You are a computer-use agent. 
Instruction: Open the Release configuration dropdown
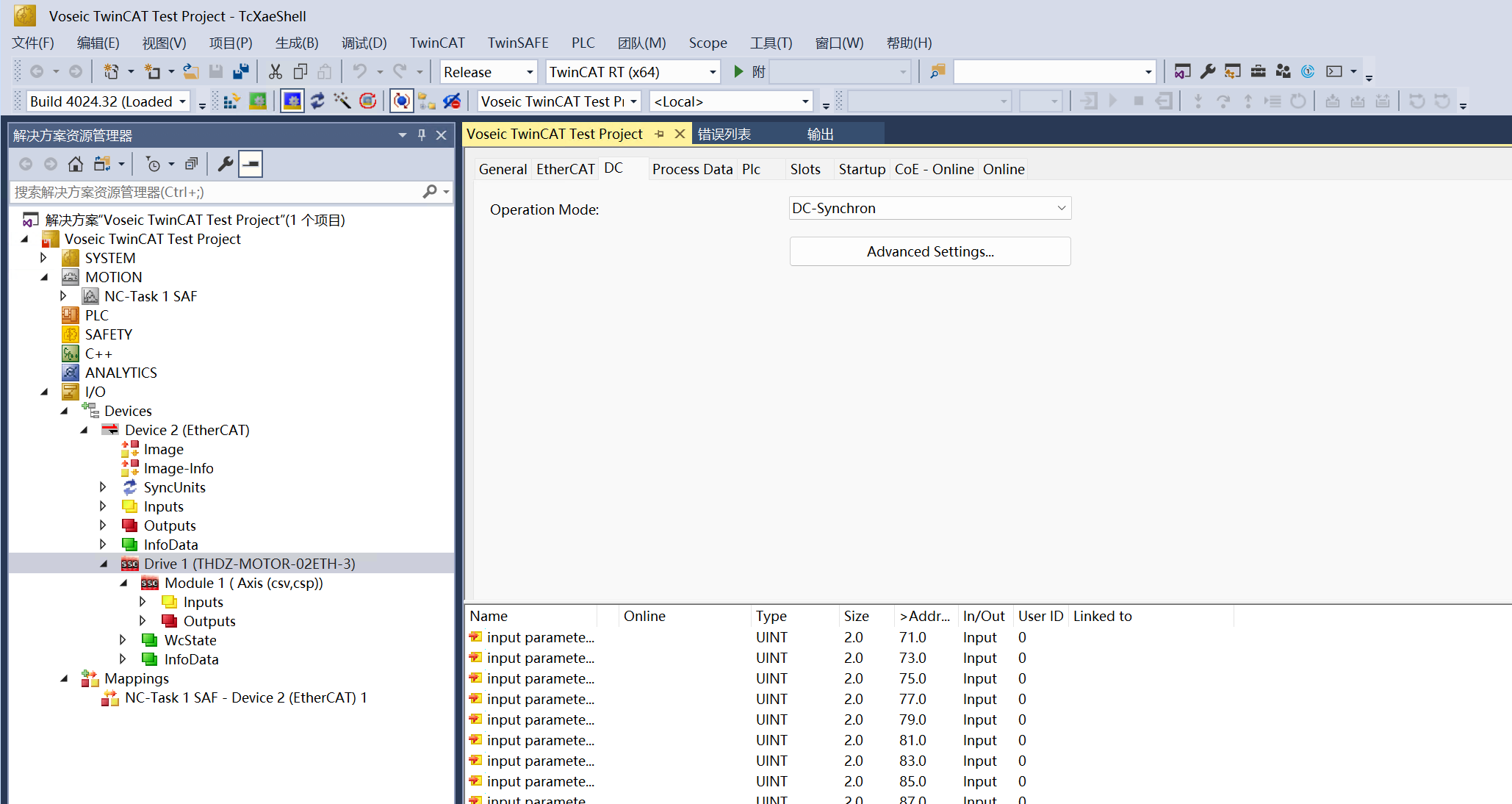point(529,72)
